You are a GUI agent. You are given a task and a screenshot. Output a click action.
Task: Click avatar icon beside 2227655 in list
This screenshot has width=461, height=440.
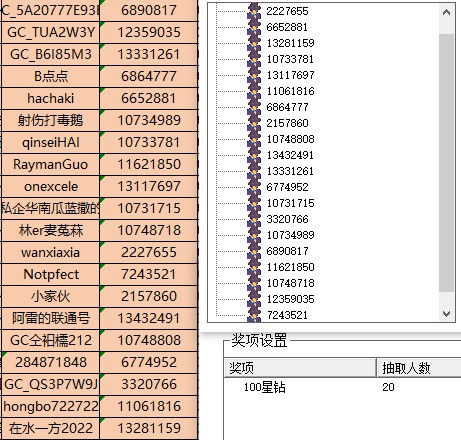(x=254, y=11)
